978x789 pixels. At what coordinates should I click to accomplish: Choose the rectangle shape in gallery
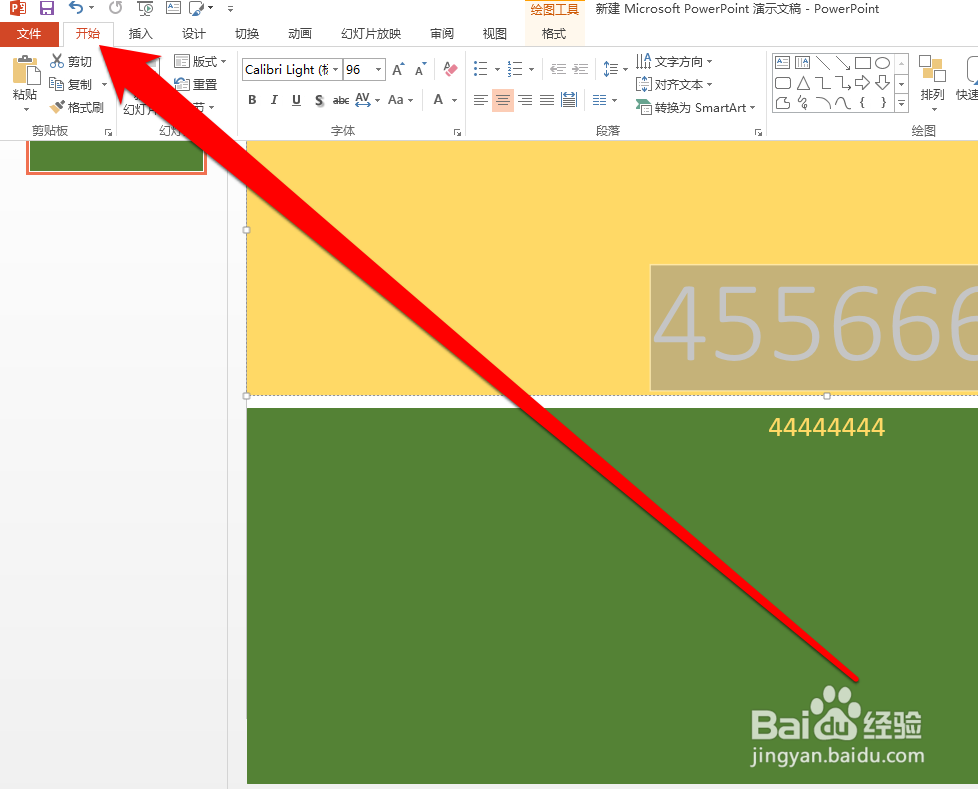pos(863,63)
